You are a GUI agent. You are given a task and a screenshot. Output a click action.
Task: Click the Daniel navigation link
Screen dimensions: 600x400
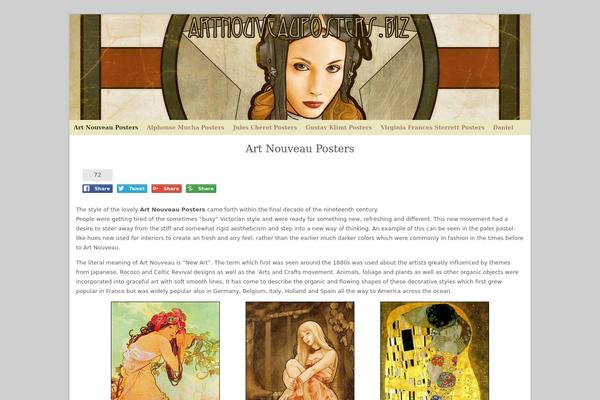coord(503,127)
